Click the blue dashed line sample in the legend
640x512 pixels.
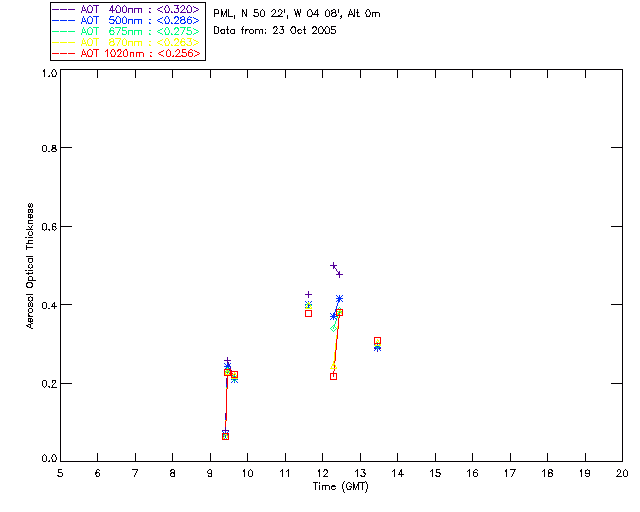click(64, 20)
